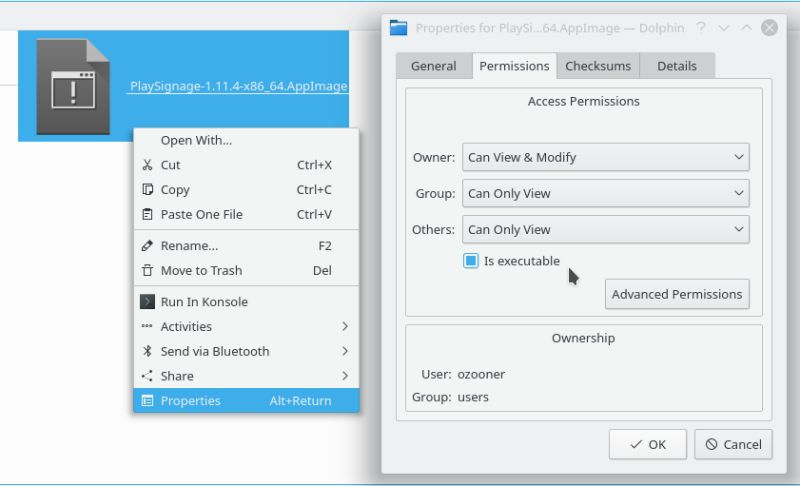Click the Cancel button

coord(733,444)
